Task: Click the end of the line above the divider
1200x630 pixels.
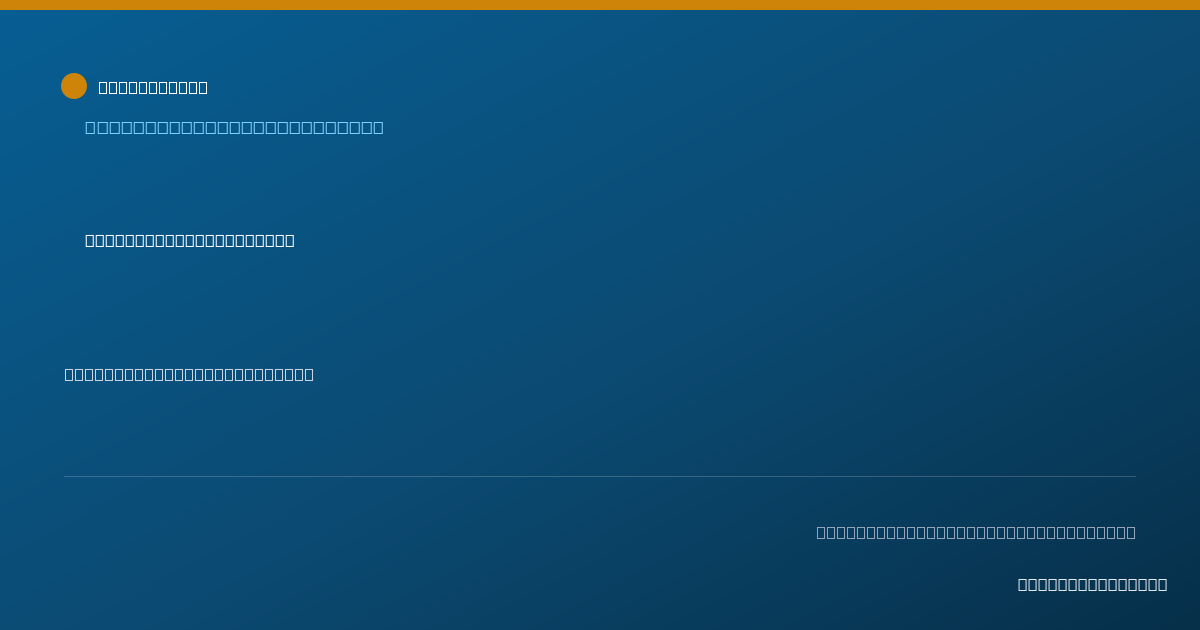Action: point(309,374)
